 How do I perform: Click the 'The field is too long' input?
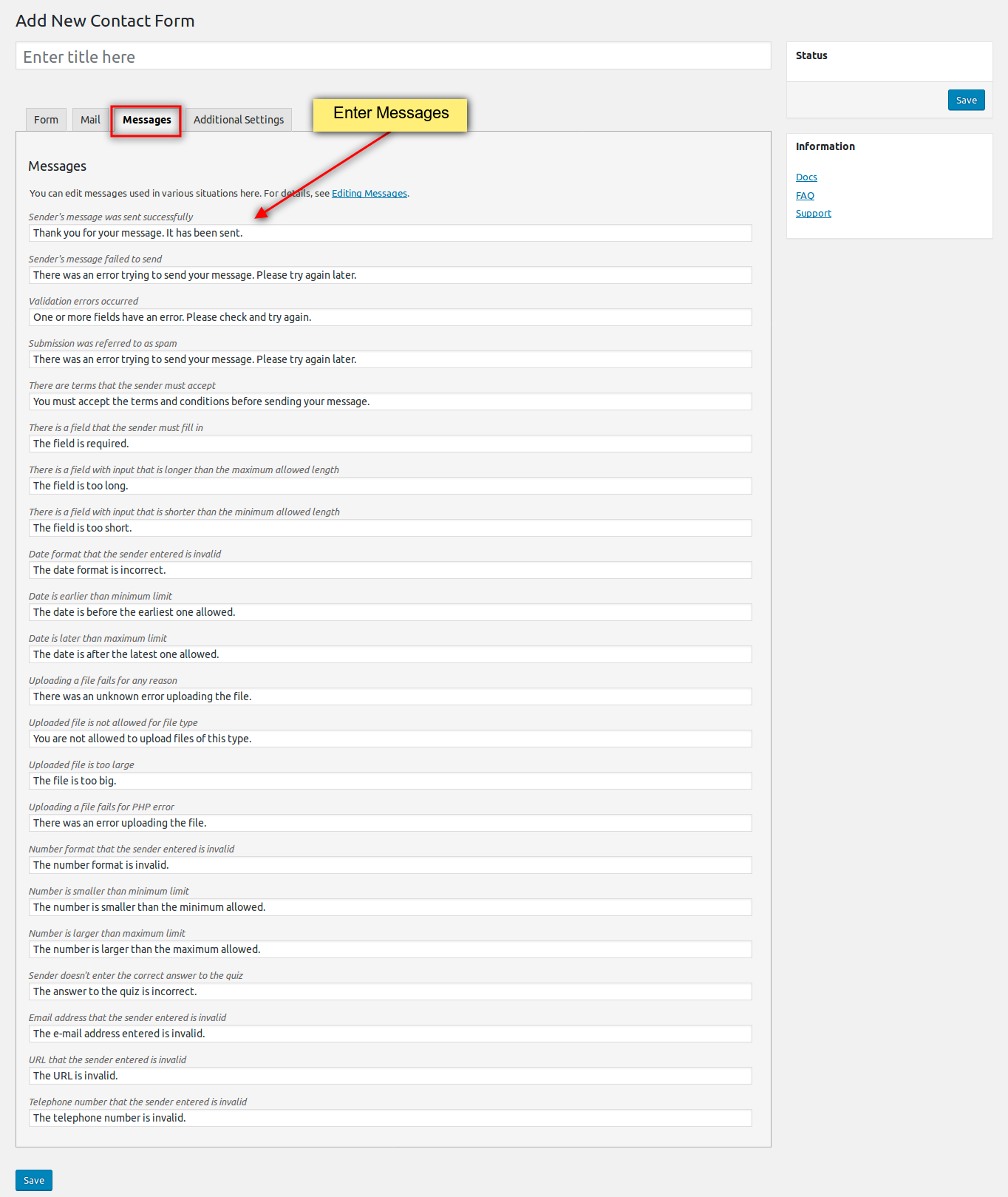pos(390,486)
